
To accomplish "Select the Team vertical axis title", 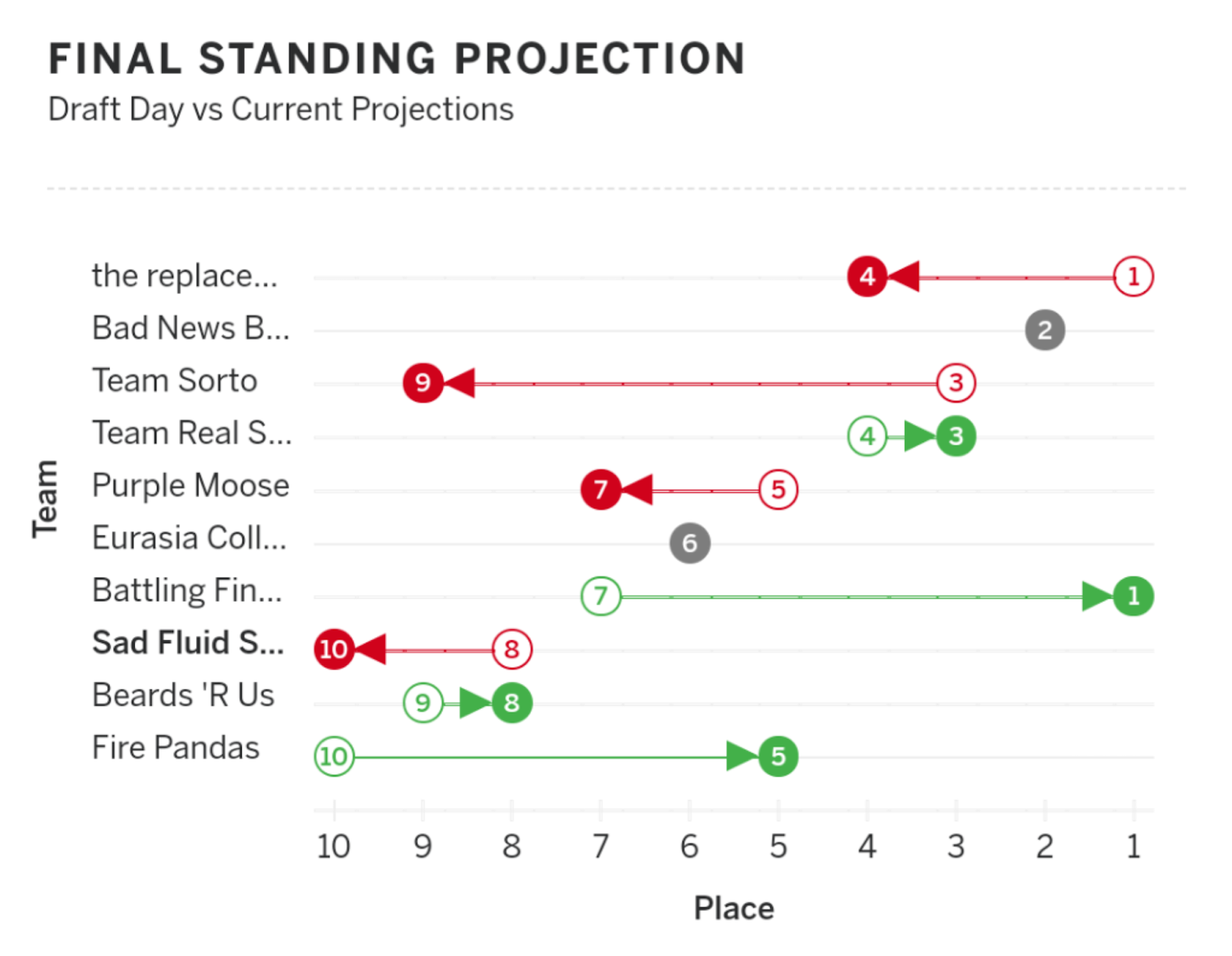I will pos(45,498).
